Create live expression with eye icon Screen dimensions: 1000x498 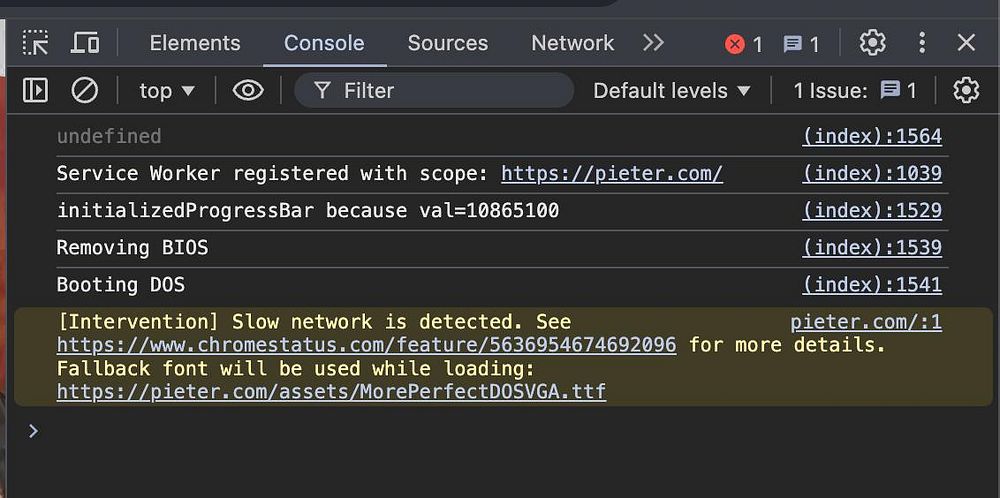(x=248, y=91)
